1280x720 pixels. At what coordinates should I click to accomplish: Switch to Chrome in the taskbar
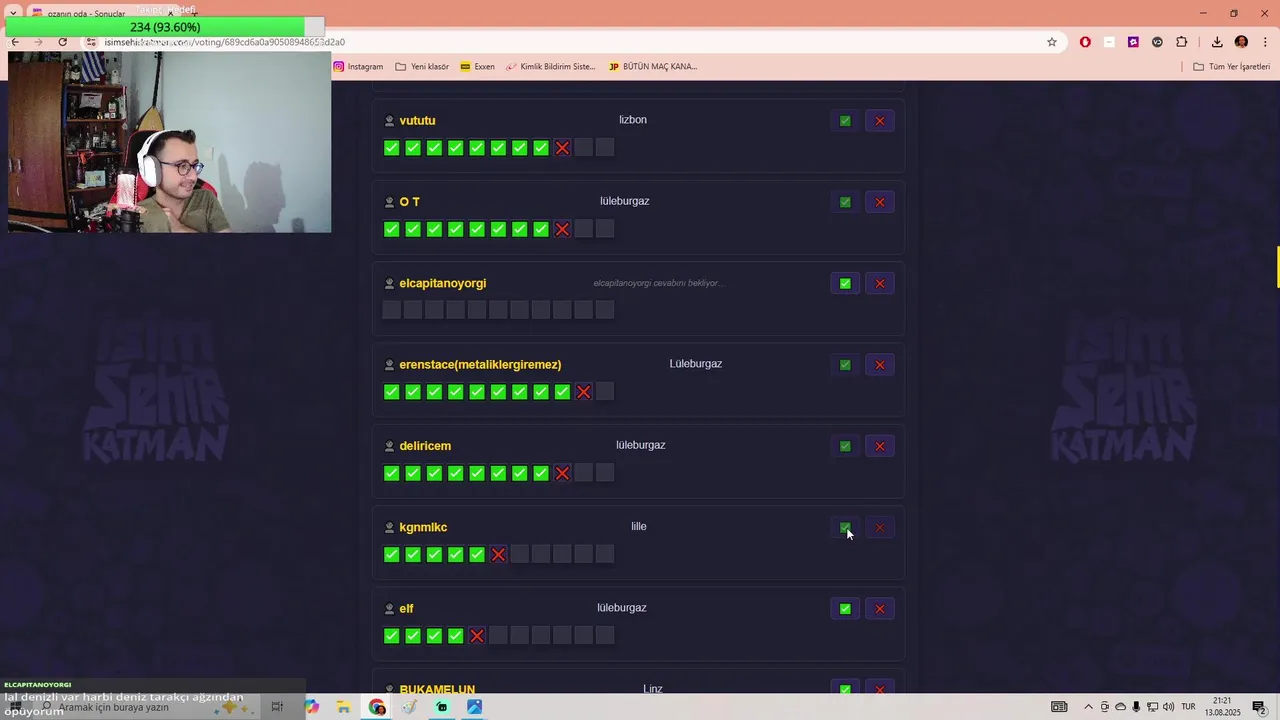coord(377,707)
